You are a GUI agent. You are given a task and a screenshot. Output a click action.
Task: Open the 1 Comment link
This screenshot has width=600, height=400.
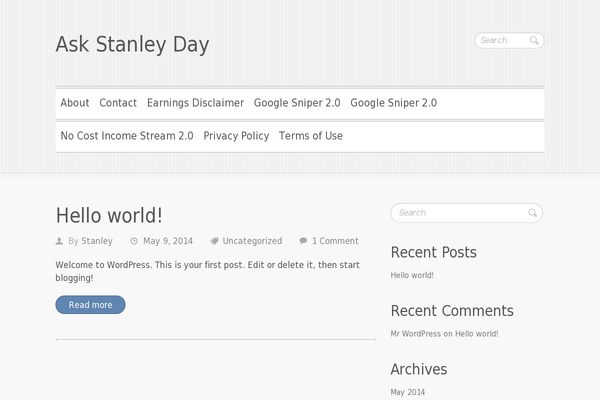335,241
